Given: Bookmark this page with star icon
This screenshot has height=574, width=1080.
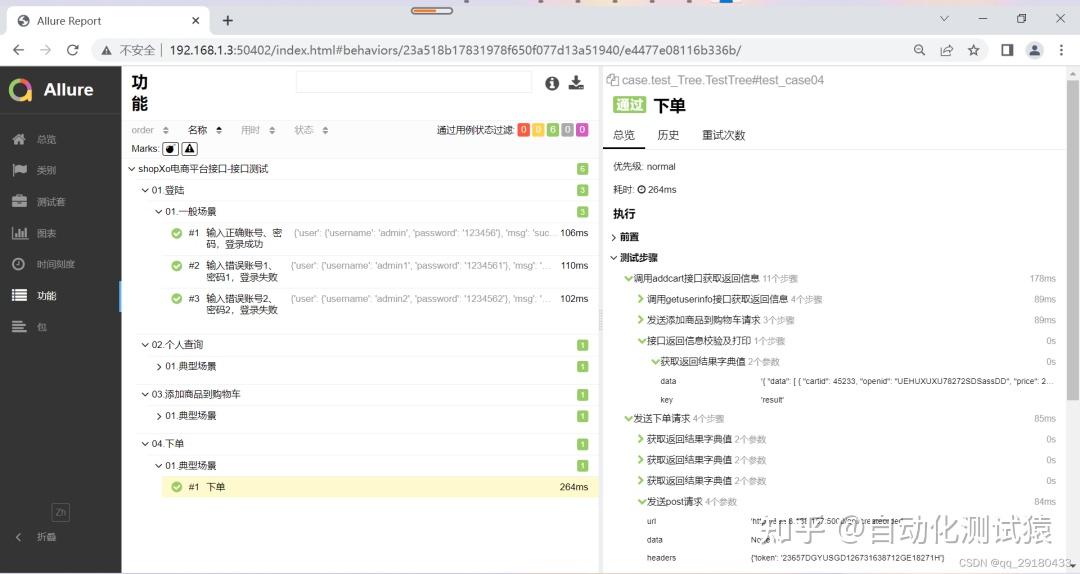Looking at the screenshot, I should click(973, 50).
